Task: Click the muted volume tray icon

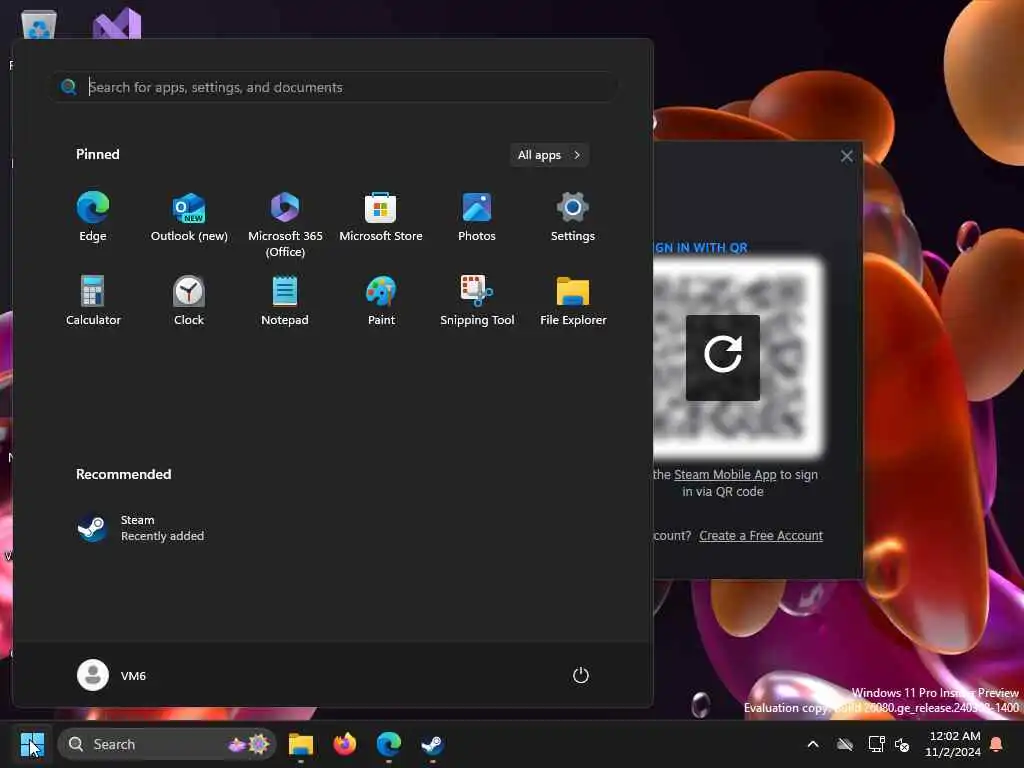Action: coord(903,744)
